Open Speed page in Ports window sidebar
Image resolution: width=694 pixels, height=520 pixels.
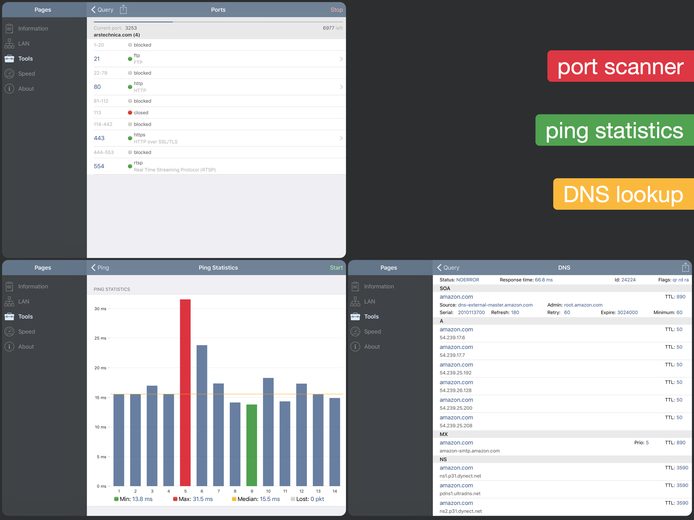[20, 73]
